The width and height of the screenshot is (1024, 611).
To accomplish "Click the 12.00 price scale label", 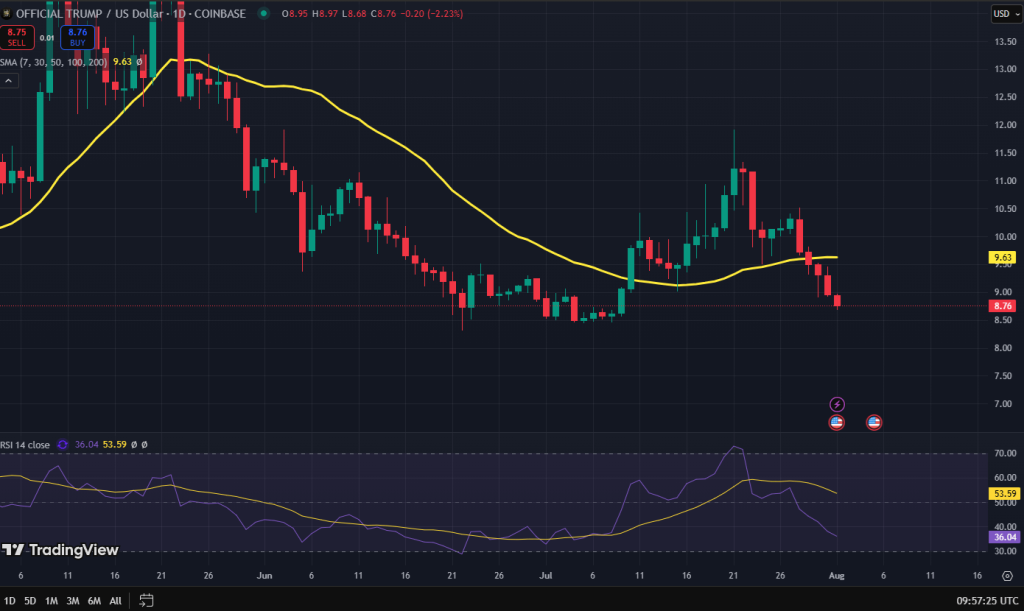I will [1005, 125].
